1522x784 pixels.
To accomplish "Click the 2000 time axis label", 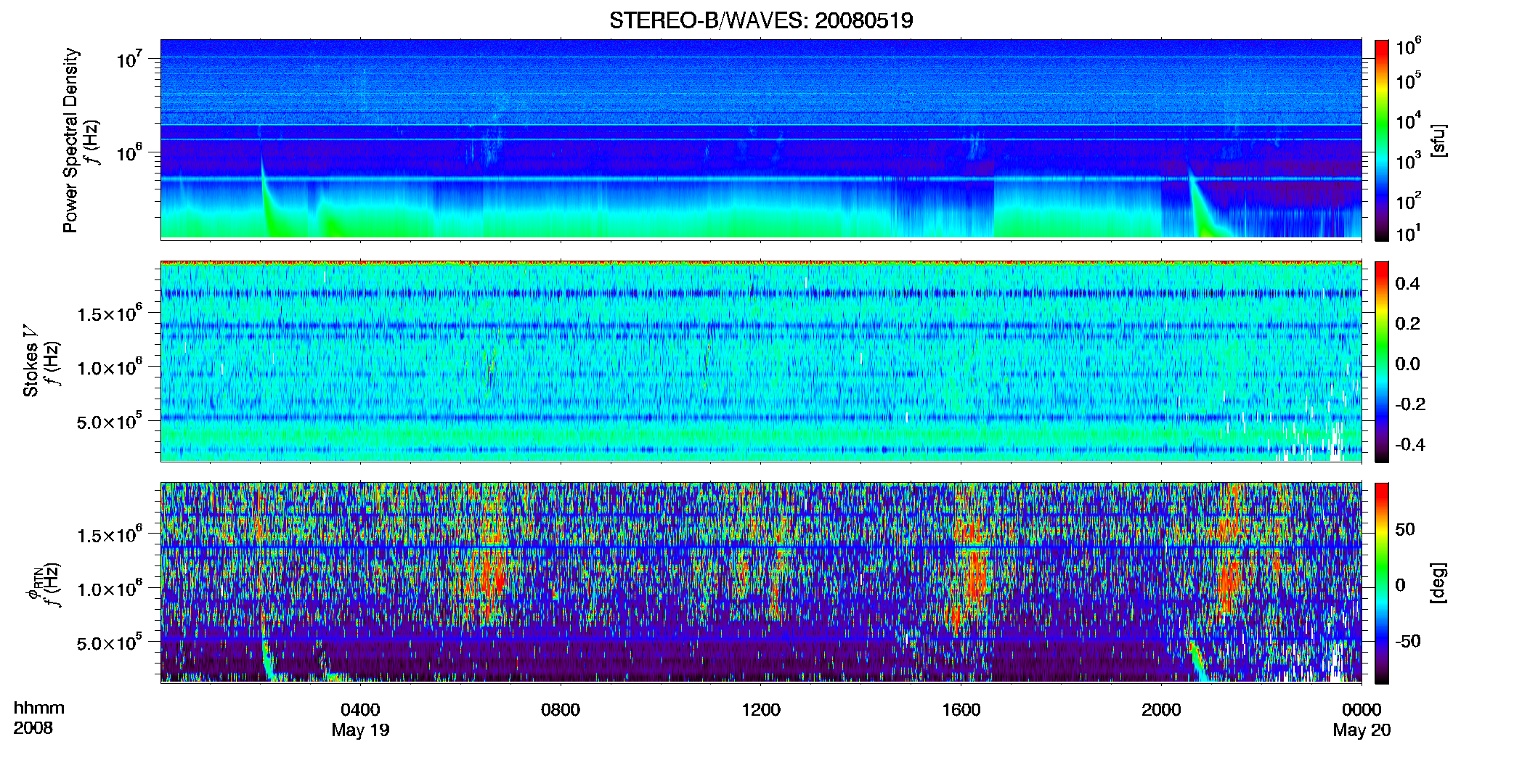I will tap(1161, 710).
